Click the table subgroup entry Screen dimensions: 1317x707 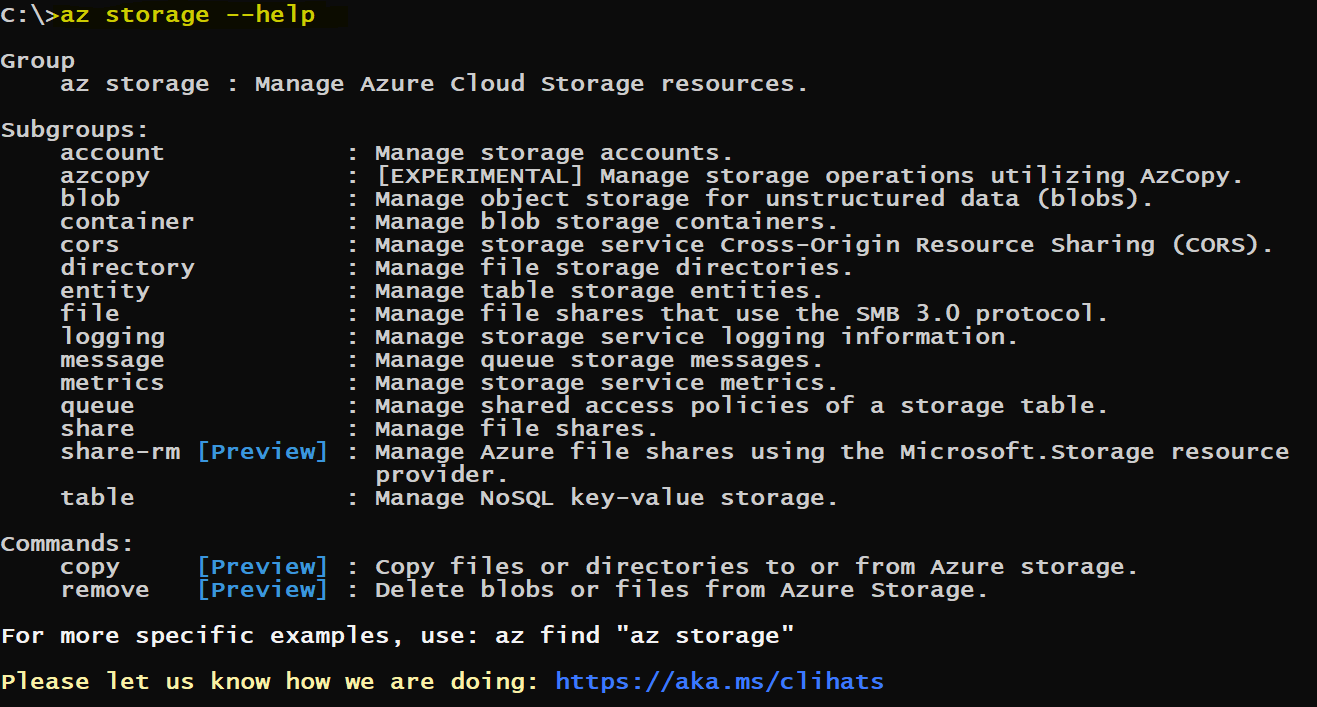[x=97, y=497]
